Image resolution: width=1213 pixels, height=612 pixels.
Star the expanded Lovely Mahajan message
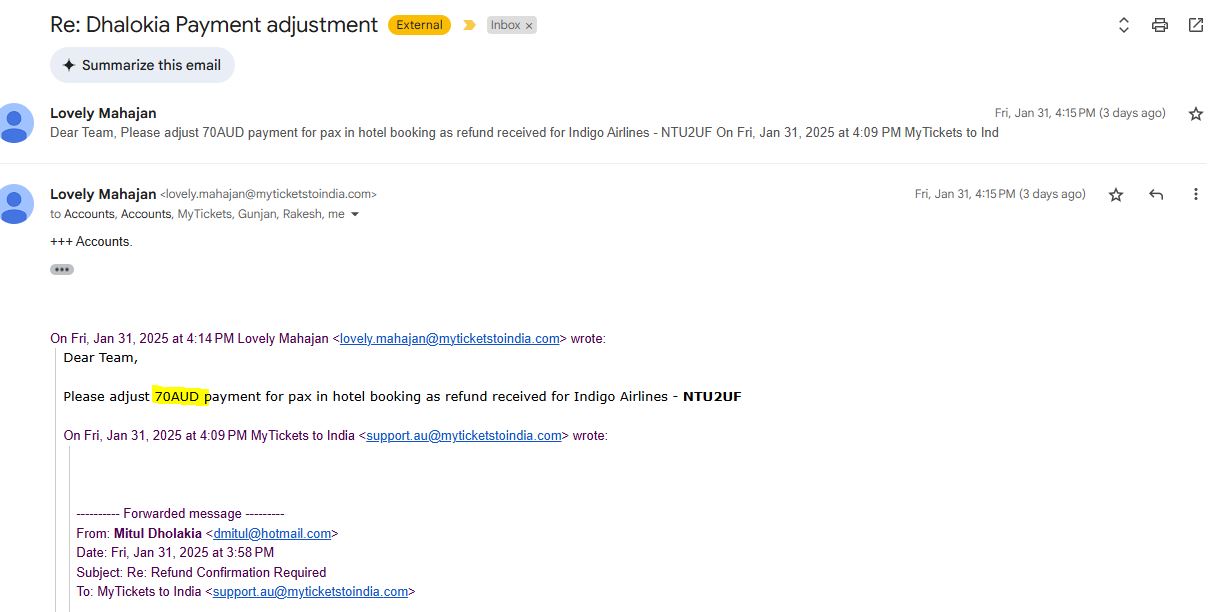1116,195
